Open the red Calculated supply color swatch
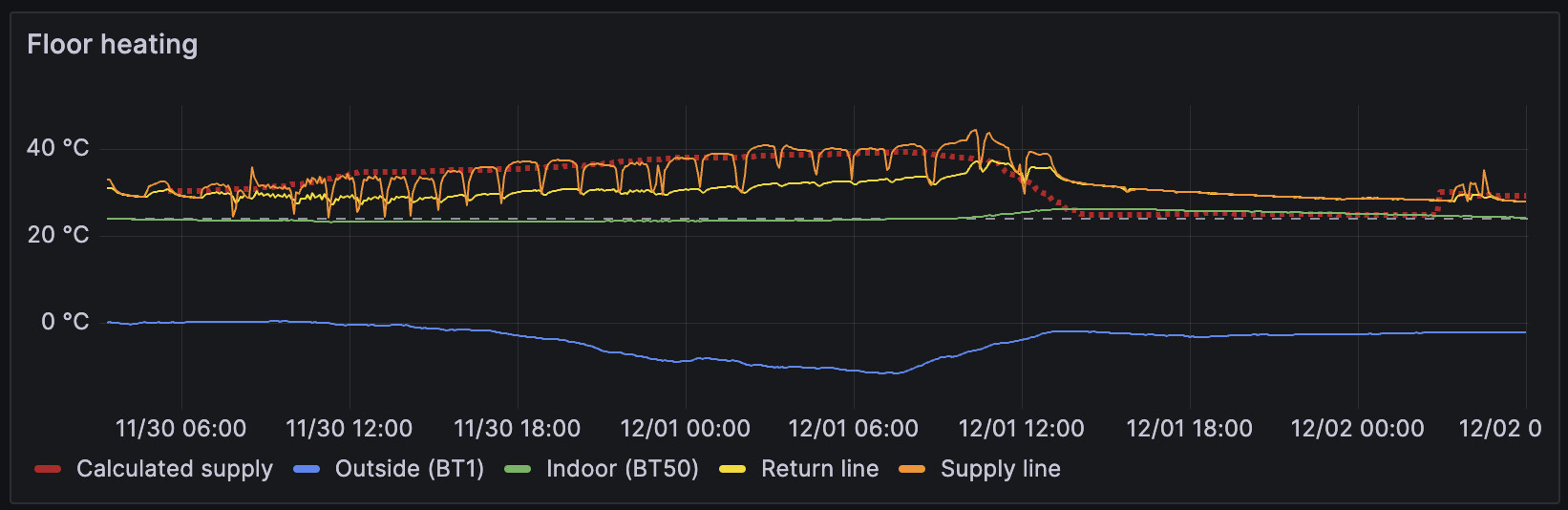1568x510 pixels. coord(48,469)
